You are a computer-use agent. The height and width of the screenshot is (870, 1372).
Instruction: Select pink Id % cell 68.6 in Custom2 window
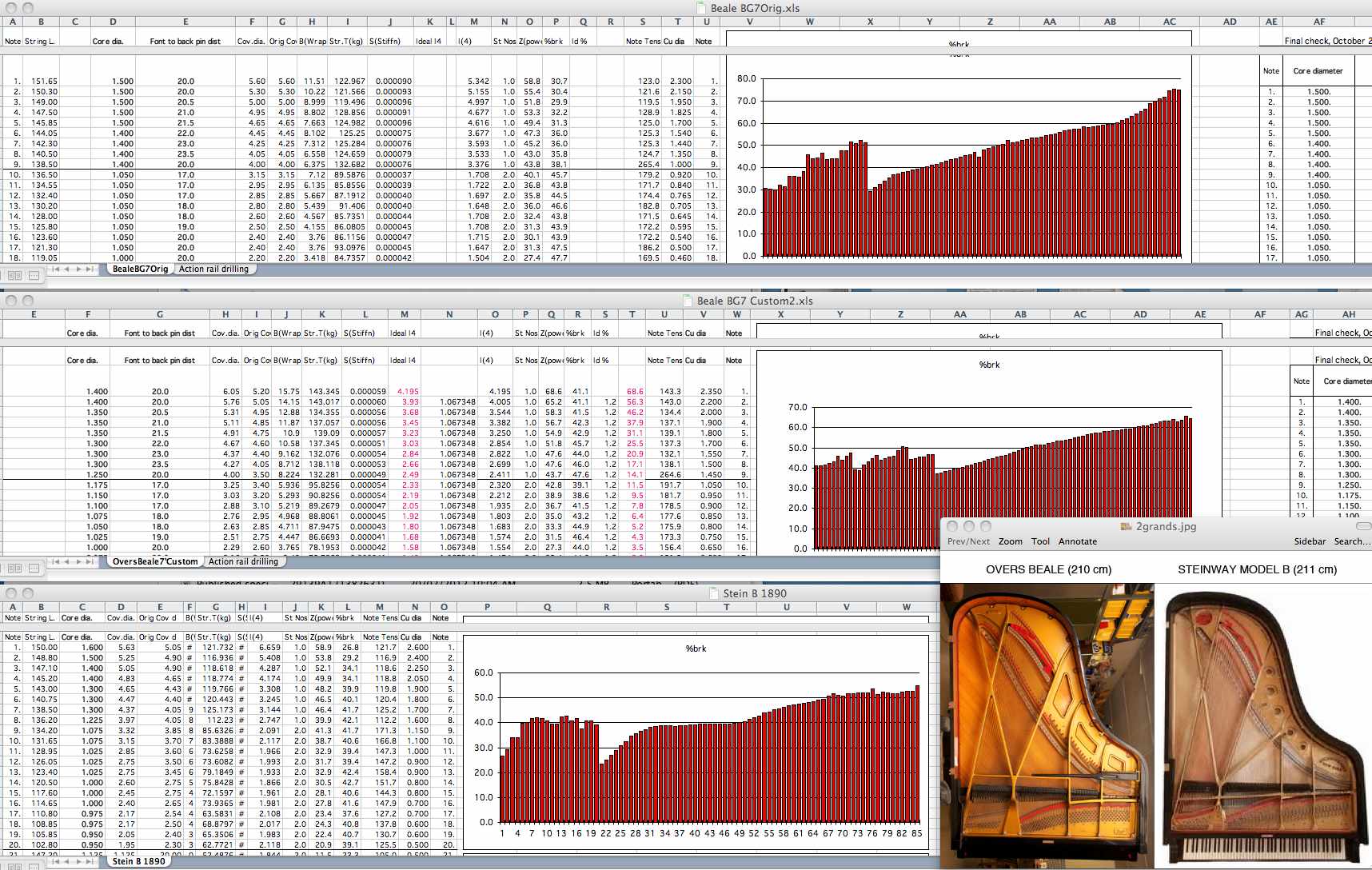(x=633, y=392)
